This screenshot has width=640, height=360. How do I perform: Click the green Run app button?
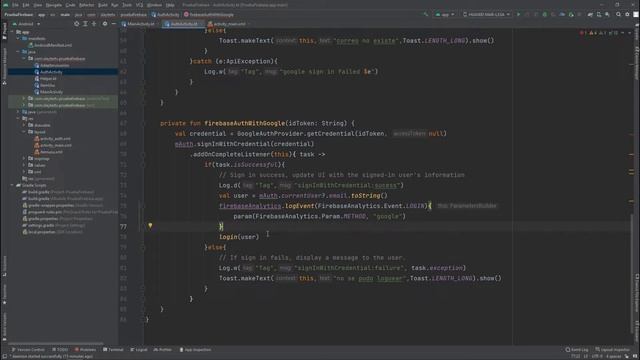[x=518, y=14]
